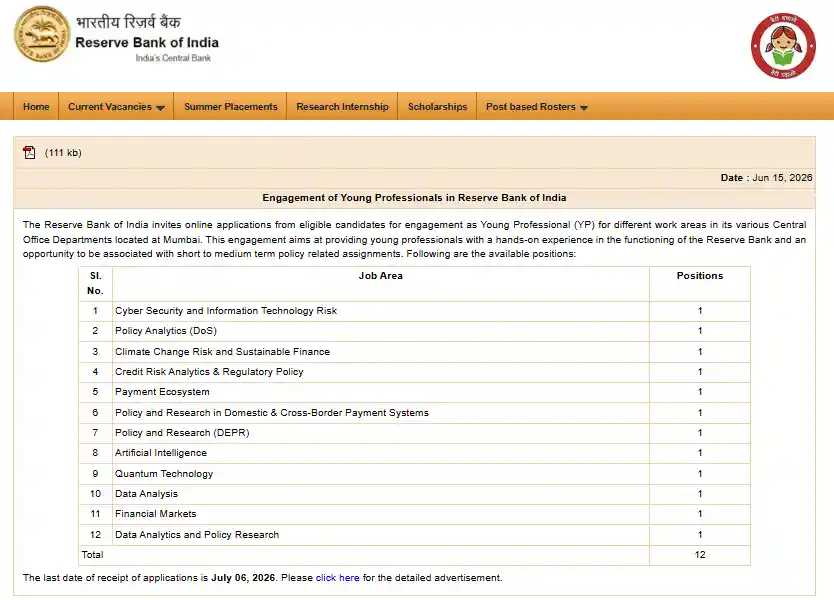Select the 'Policy and Research (DEPR)' row
Viewport: 834px width, 600px height.
tap(414, 433)
